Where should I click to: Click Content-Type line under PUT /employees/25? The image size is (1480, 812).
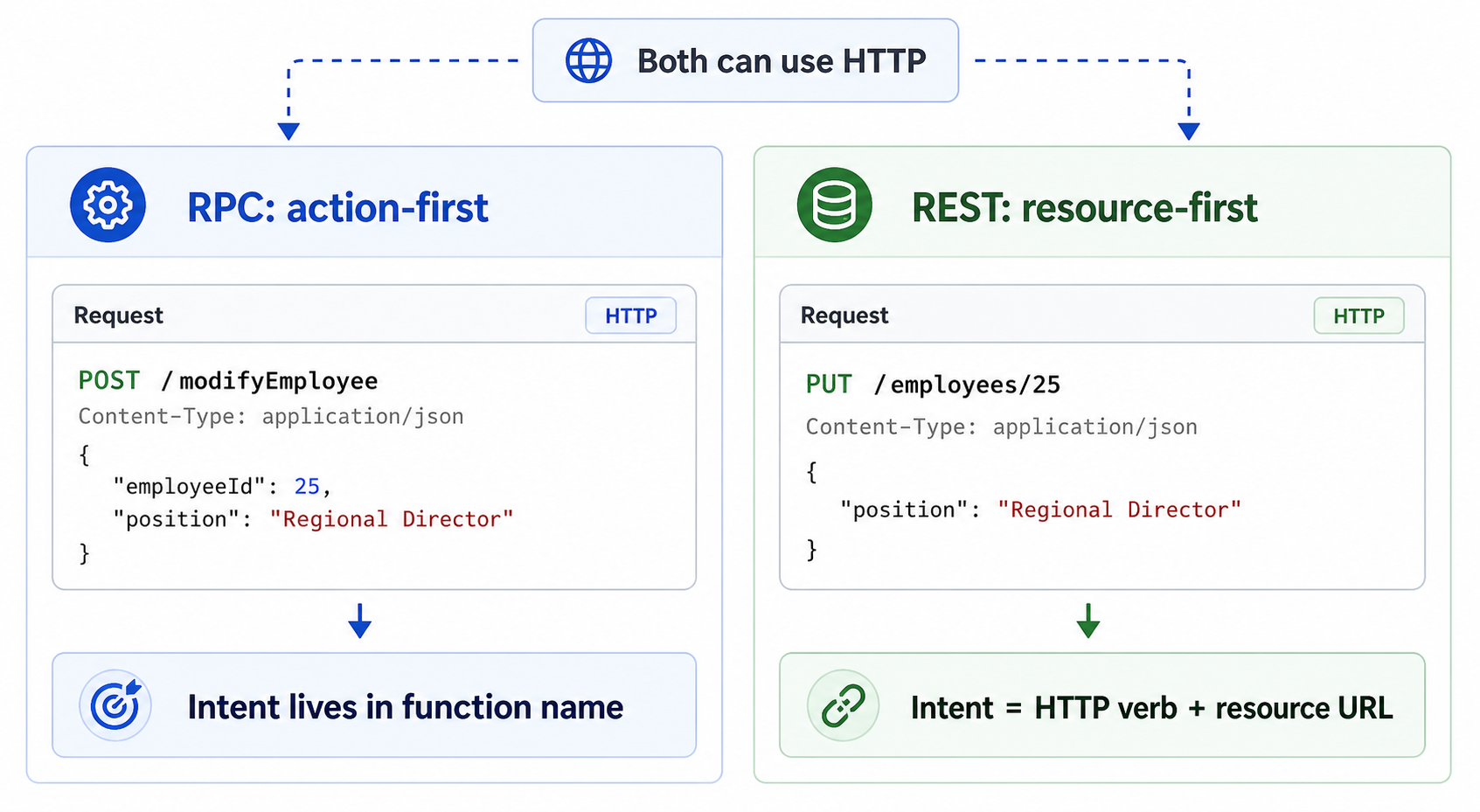click(x=1001, y=427)
